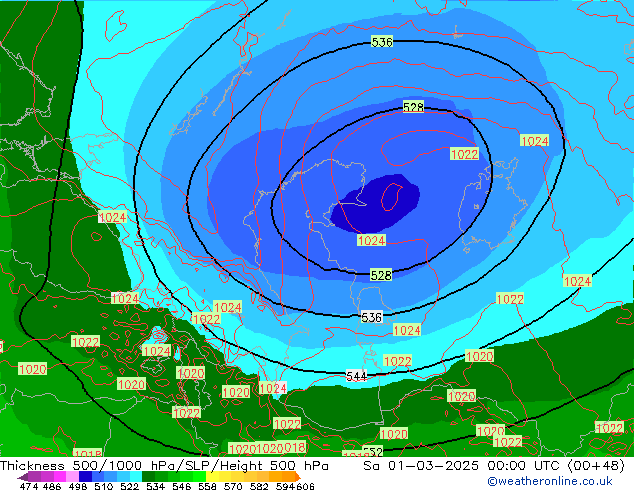Click the 'Thickness 500/1000 hPa/SLP/Height 500 hPa' title
Image resolution: width=634 pixels, height=490 pixels.
click(164, 466)
